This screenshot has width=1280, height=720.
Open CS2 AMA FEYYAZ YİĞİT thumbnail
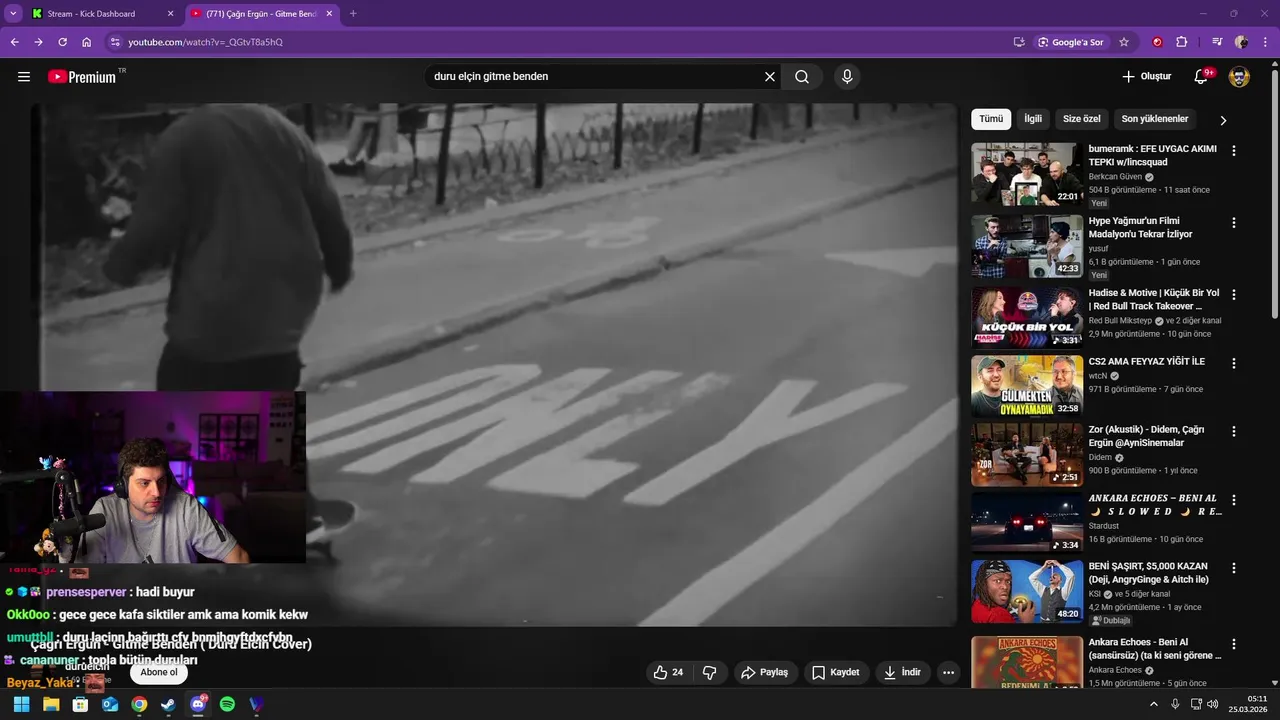[x=1027, y=386]
